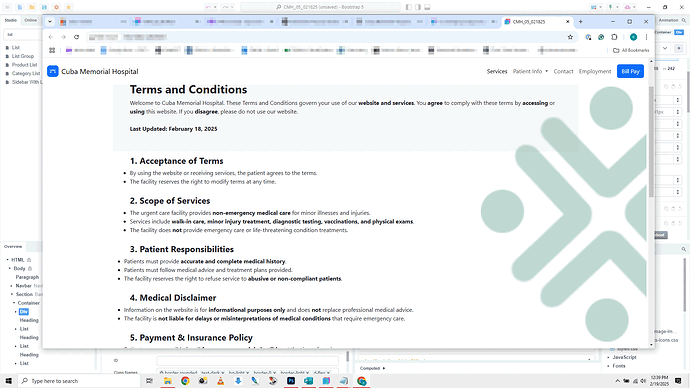This screenshot has width=690, height=388.
Task: Open the All Bookmarks folder
Action: (631, 50)
